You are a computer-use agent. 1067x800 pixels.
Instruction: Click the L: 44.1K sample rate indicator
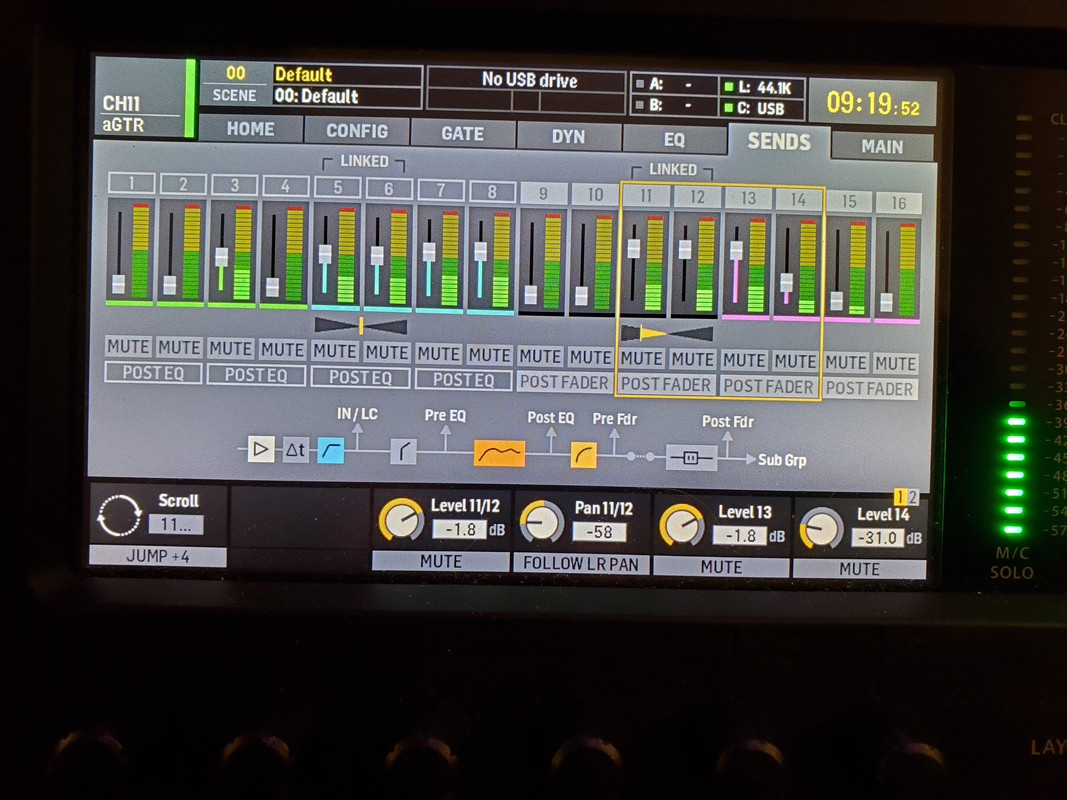762,88
